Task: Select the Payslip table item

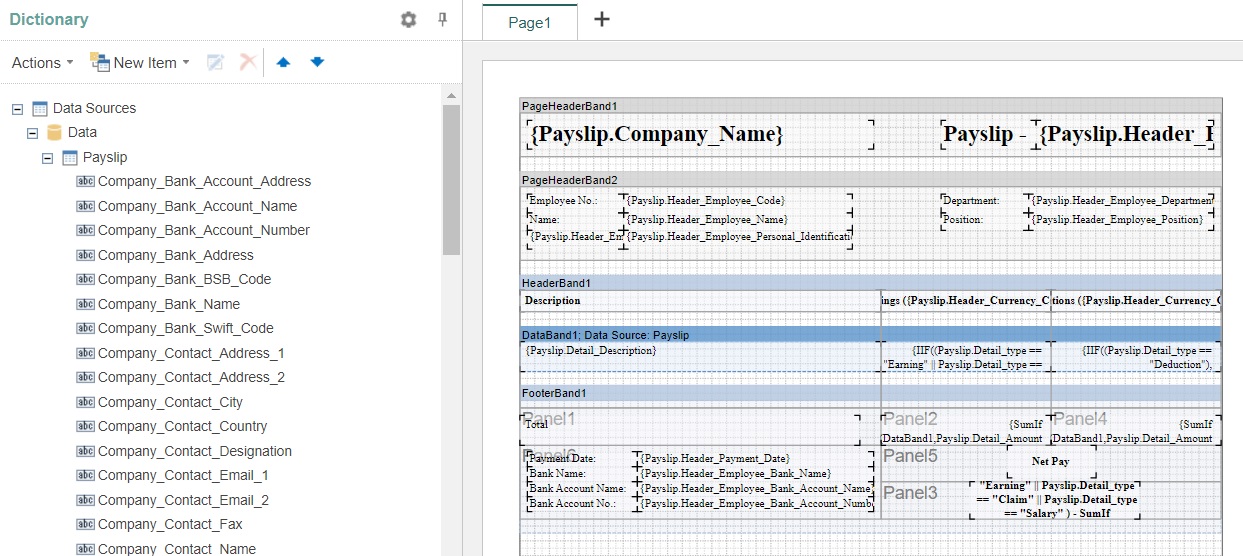Action: click(105, 157)
